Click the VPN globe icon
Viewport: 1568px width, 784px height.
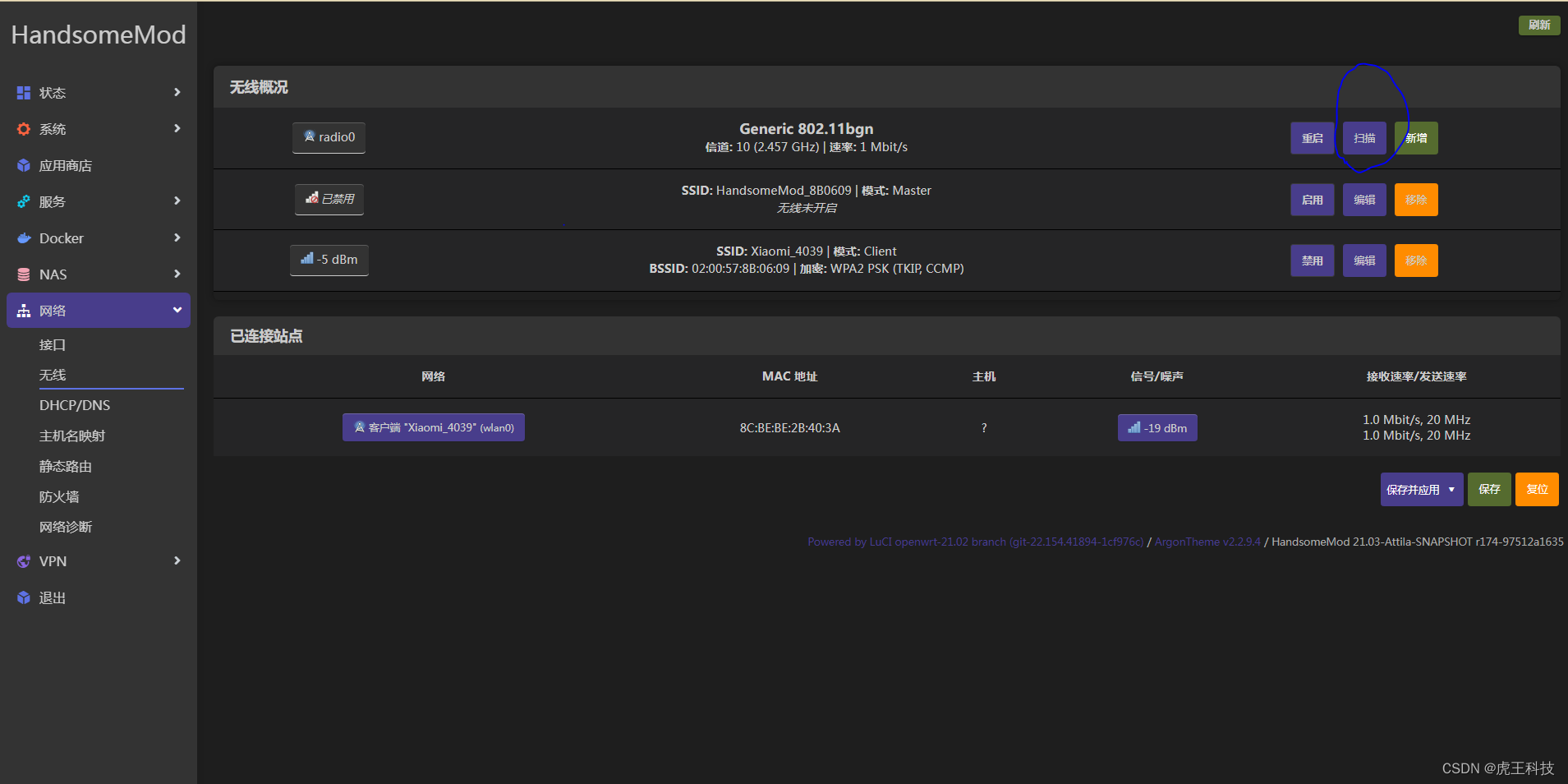24,561
